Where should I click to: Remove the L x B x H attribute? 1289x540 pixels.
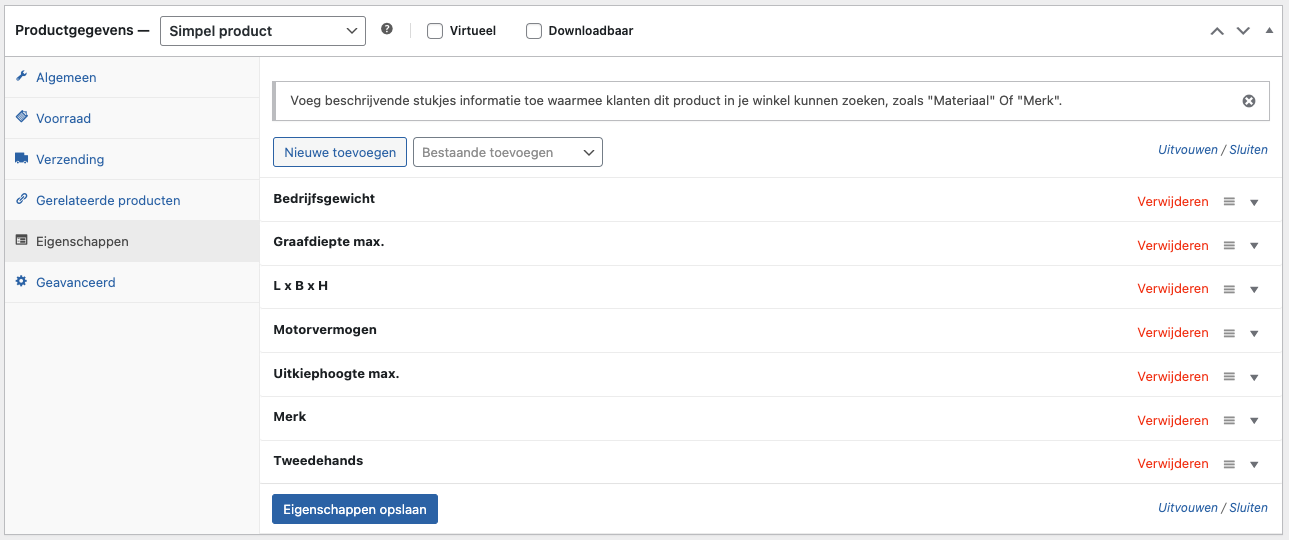click(1173, 289)
